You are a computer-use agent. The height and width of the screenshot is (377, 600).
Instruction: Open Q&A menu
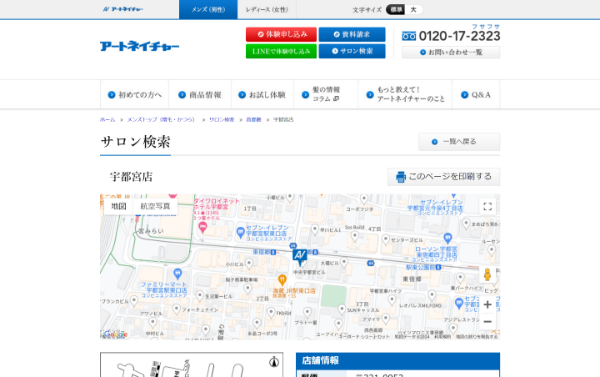(x=476, y=95)
